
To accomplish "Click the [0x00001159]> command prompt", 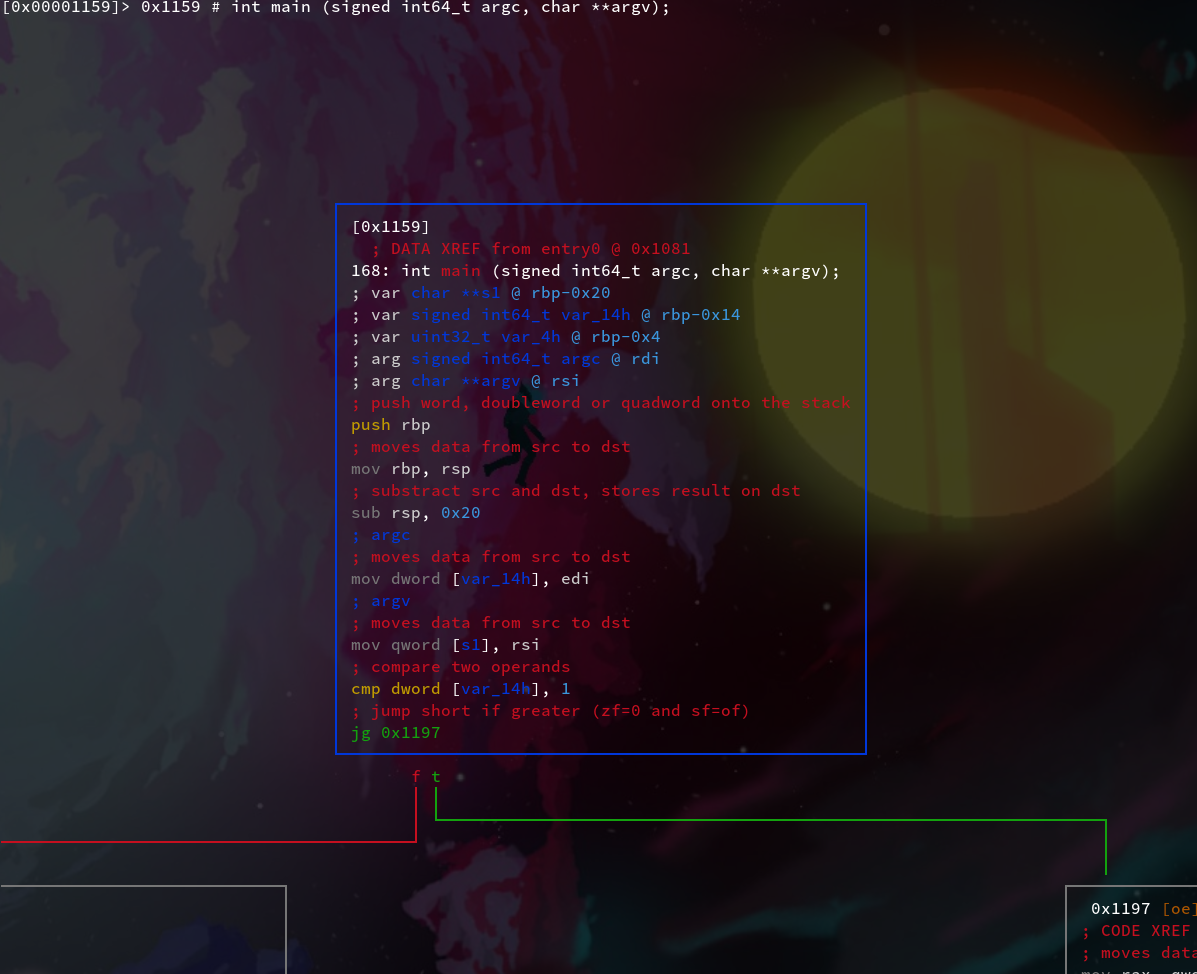I will (x=65, y=8).
